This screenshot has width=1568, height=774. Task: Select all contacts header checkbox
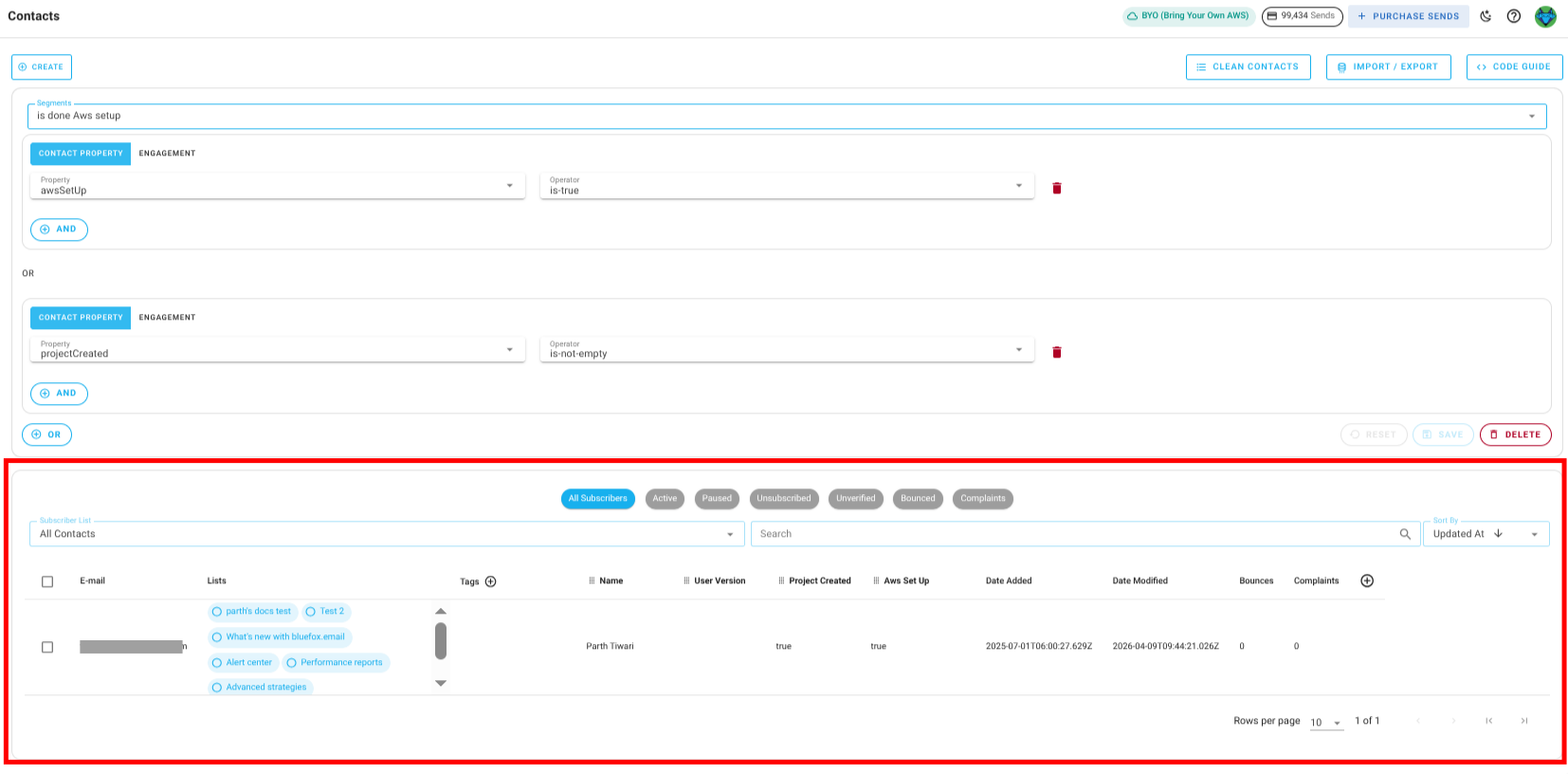[47, 581]
